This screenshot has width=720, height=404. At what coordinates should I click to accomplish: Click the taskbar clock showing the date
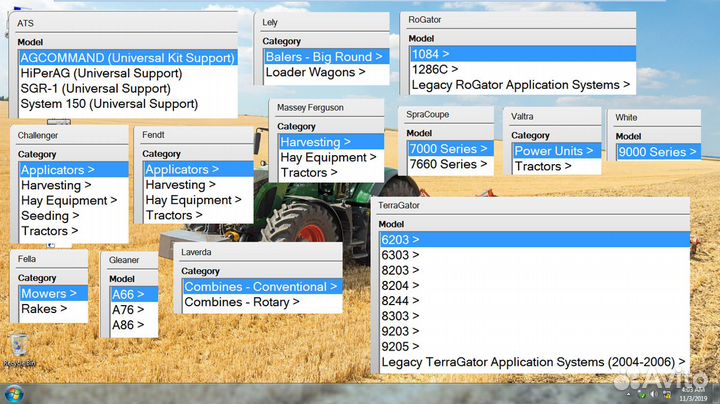[x=692, y=393]
